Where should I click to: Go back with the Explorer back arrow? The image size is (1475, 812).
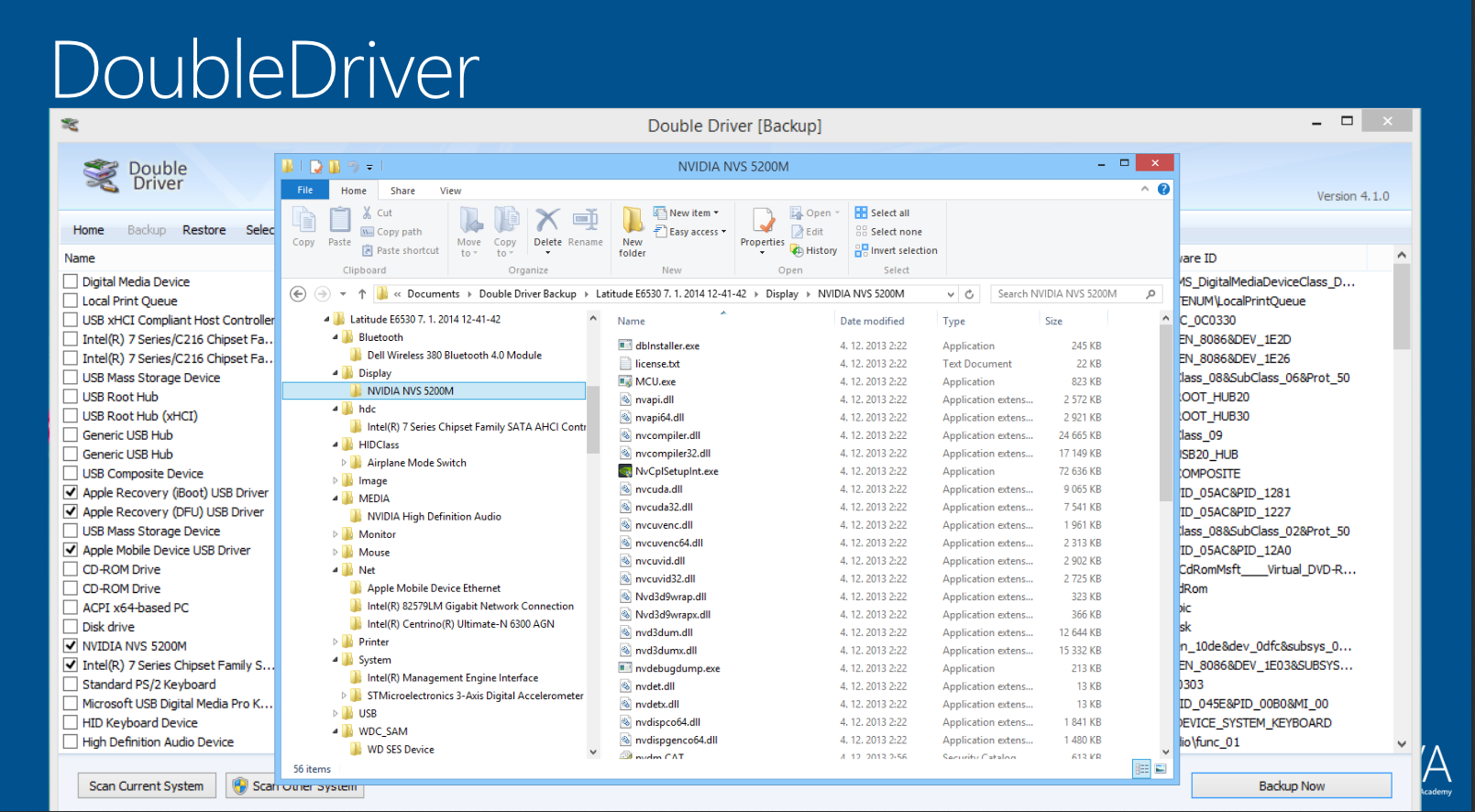(x=298, y=294)
